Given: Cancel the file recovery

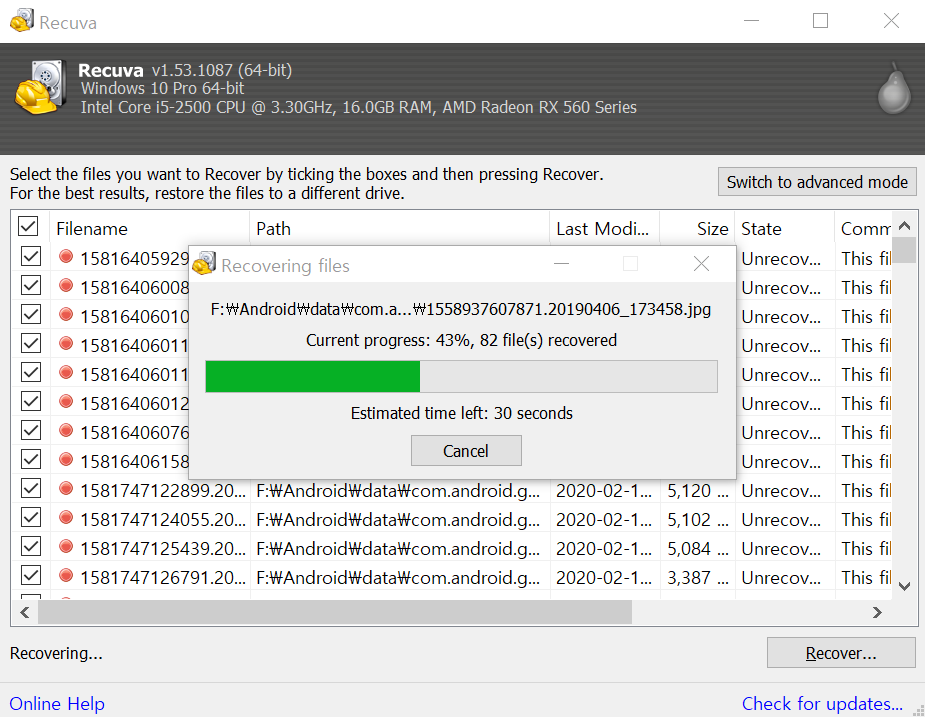Looking at the screenshot, I should click(466, 451).
